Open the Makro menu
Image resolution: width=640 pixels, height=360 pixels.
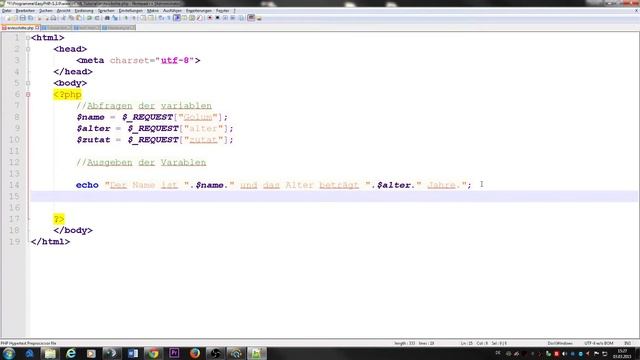(153, 11)
